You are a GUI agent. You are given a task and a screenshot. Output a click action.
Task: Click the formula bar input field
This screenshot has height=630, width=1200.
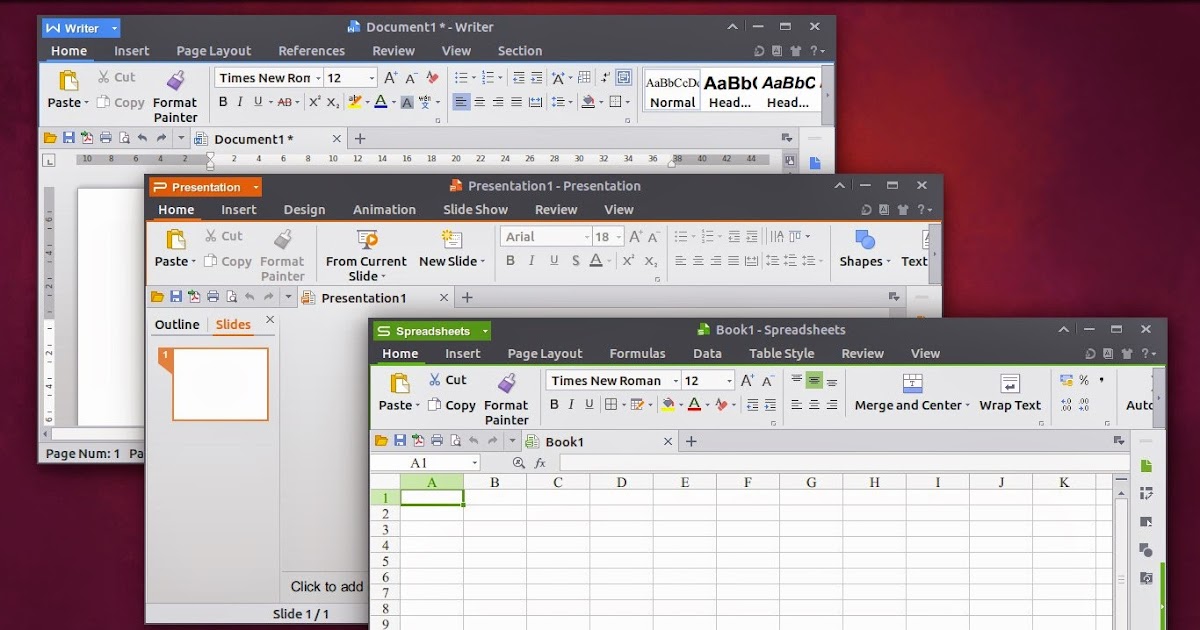(844, 463)
